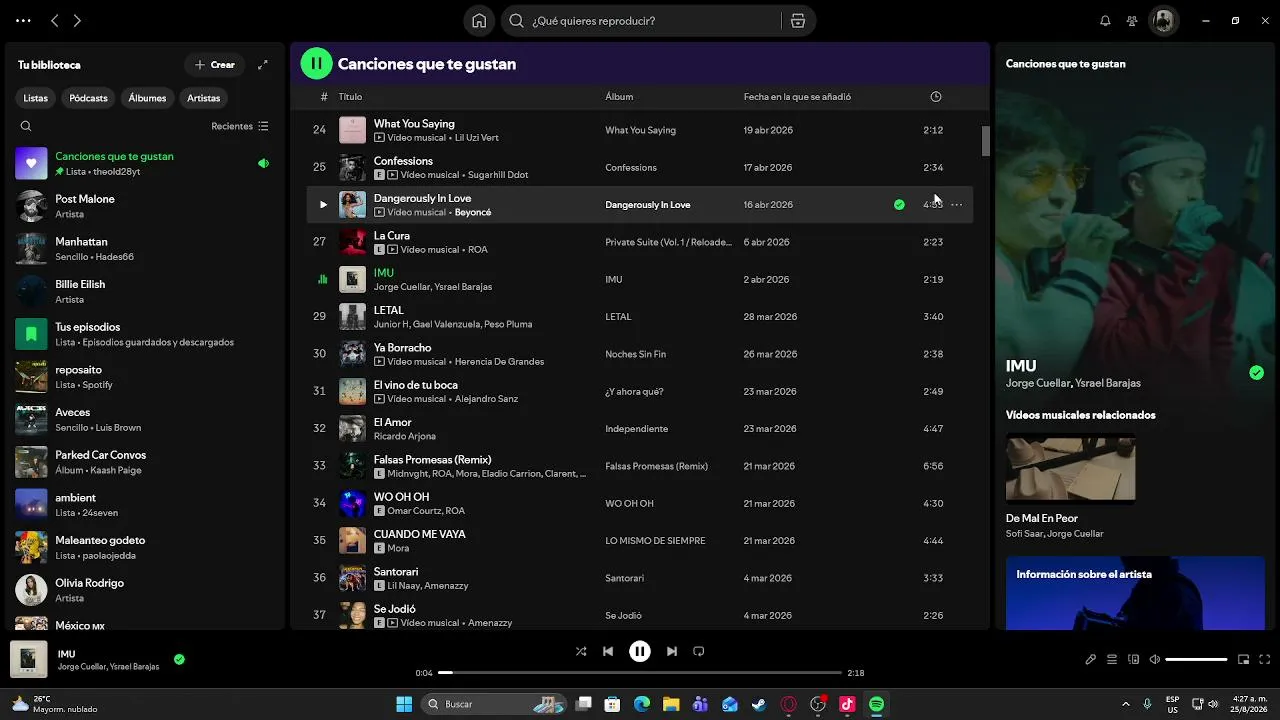Sort by Fecha en la que se añadió
This screenshot has width=1280, height=720.
tap(797, 97)
